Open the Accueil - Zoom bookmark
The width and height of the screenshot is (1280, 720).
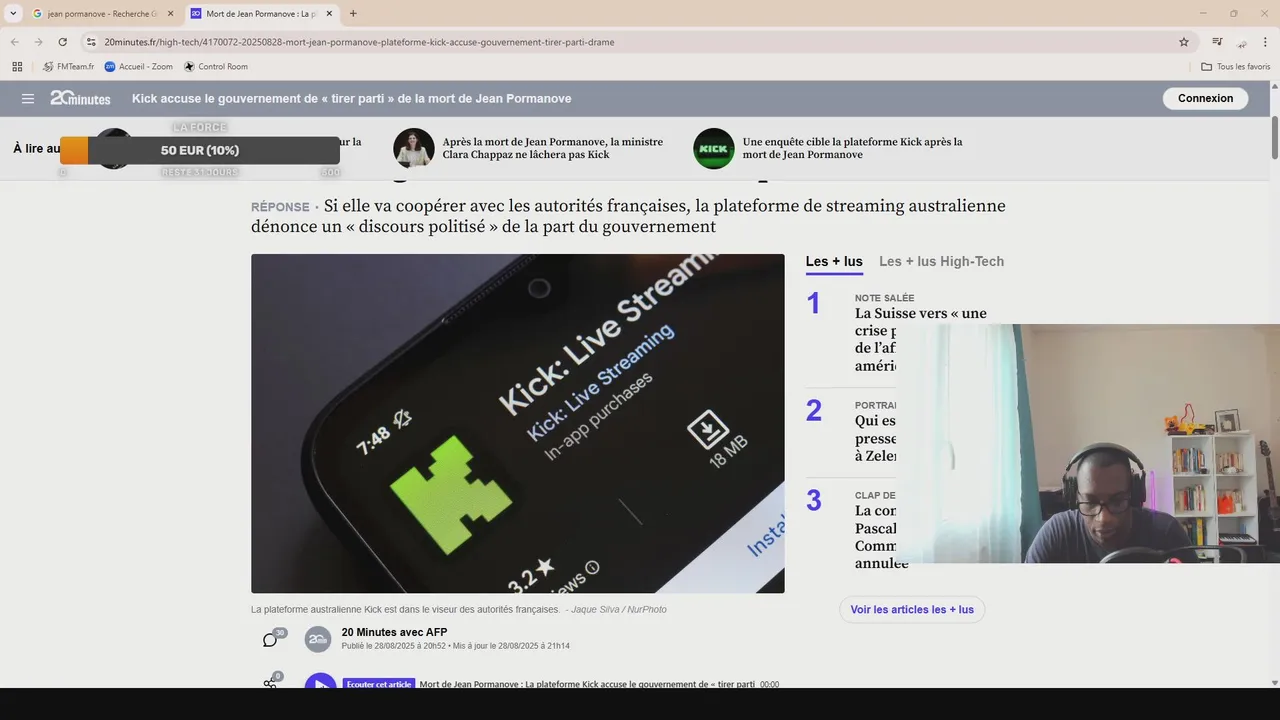139,67
